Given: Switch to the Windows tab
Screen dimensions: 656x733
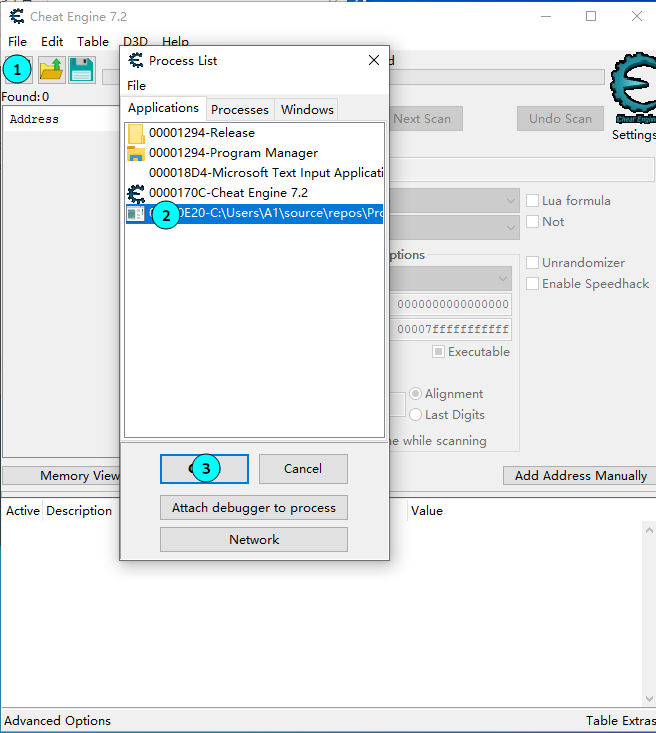Looking at the screenshot, I should tap(307, 110).
